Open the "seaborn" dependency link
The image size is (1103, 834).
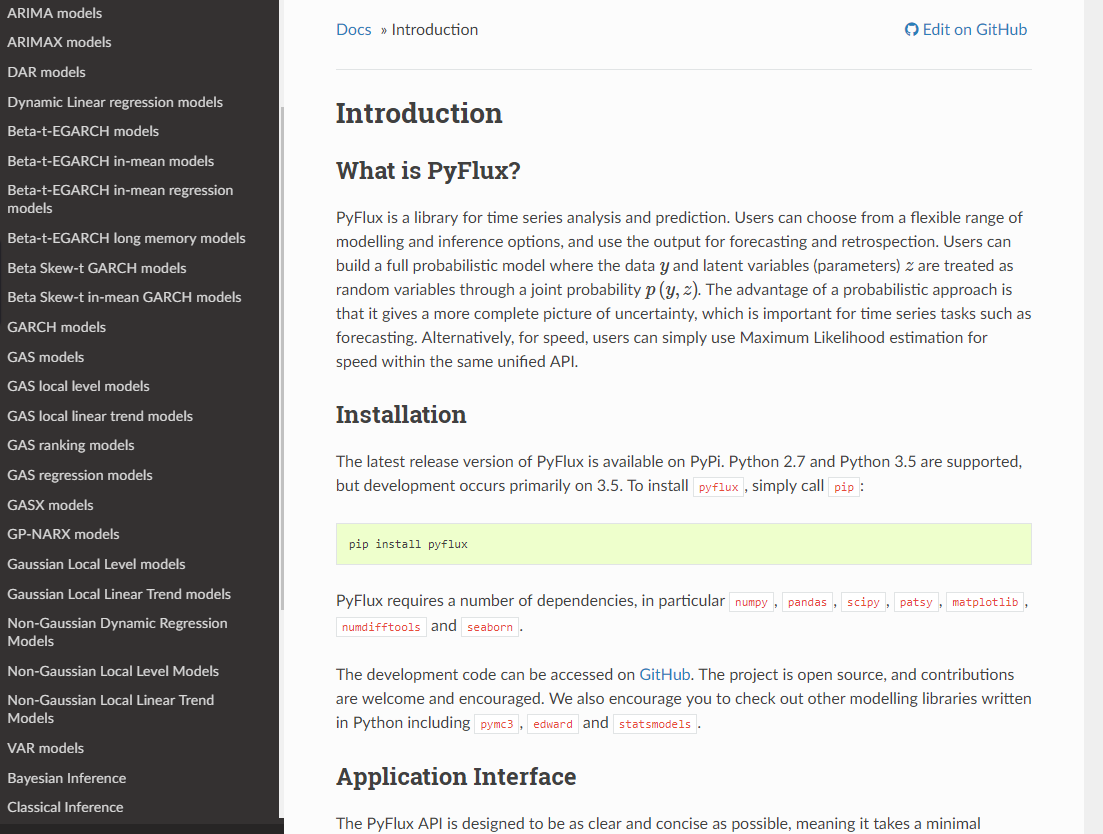(x=489, y=626)
